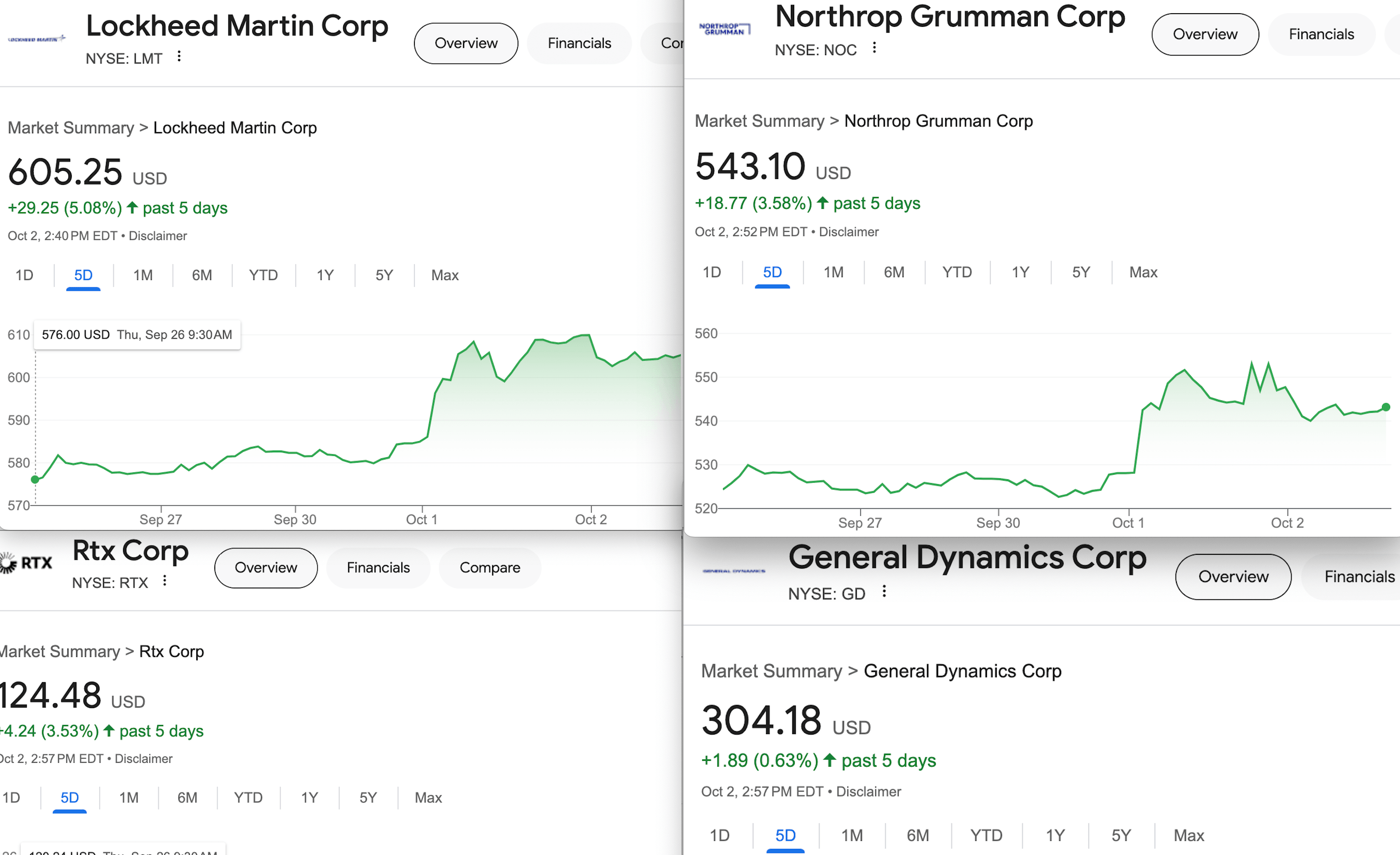The width and height of the screenshot is (1400, 855).
Task: Open the Compare tab for Rtx Corp
Action: [x=490, y=568]
